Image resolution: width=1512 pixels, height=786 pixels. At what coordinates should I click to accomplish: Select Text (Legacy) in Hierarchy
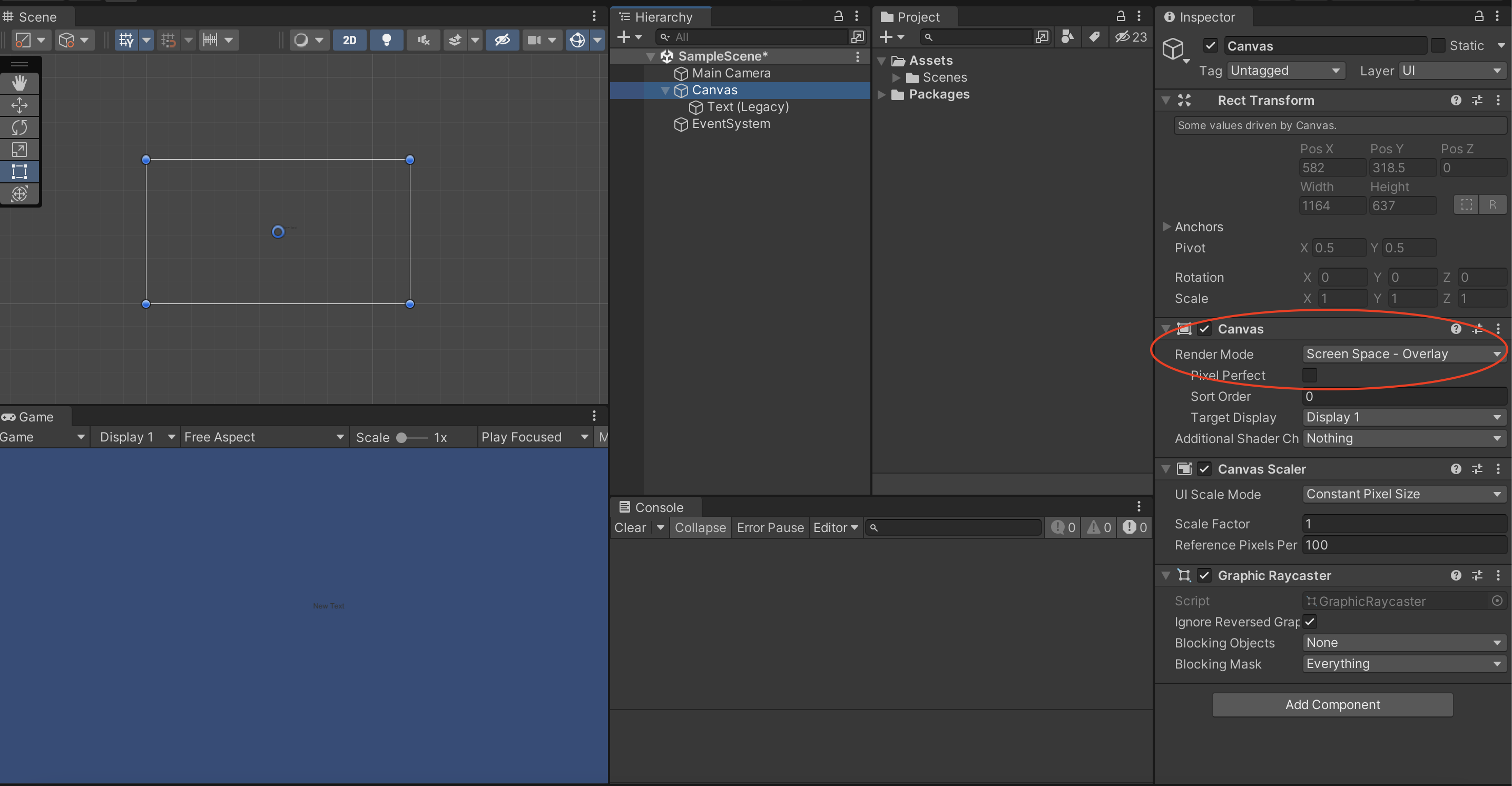tap(747, 107)
